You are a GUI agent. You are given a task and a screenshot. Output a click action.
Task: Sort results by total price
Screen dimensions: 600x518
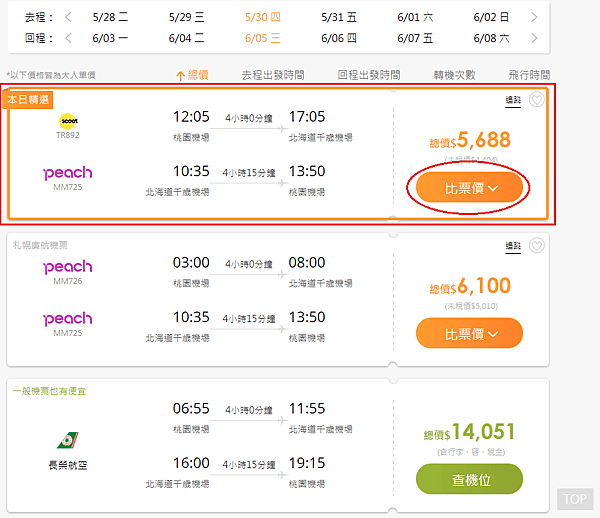tap(192, 75)
